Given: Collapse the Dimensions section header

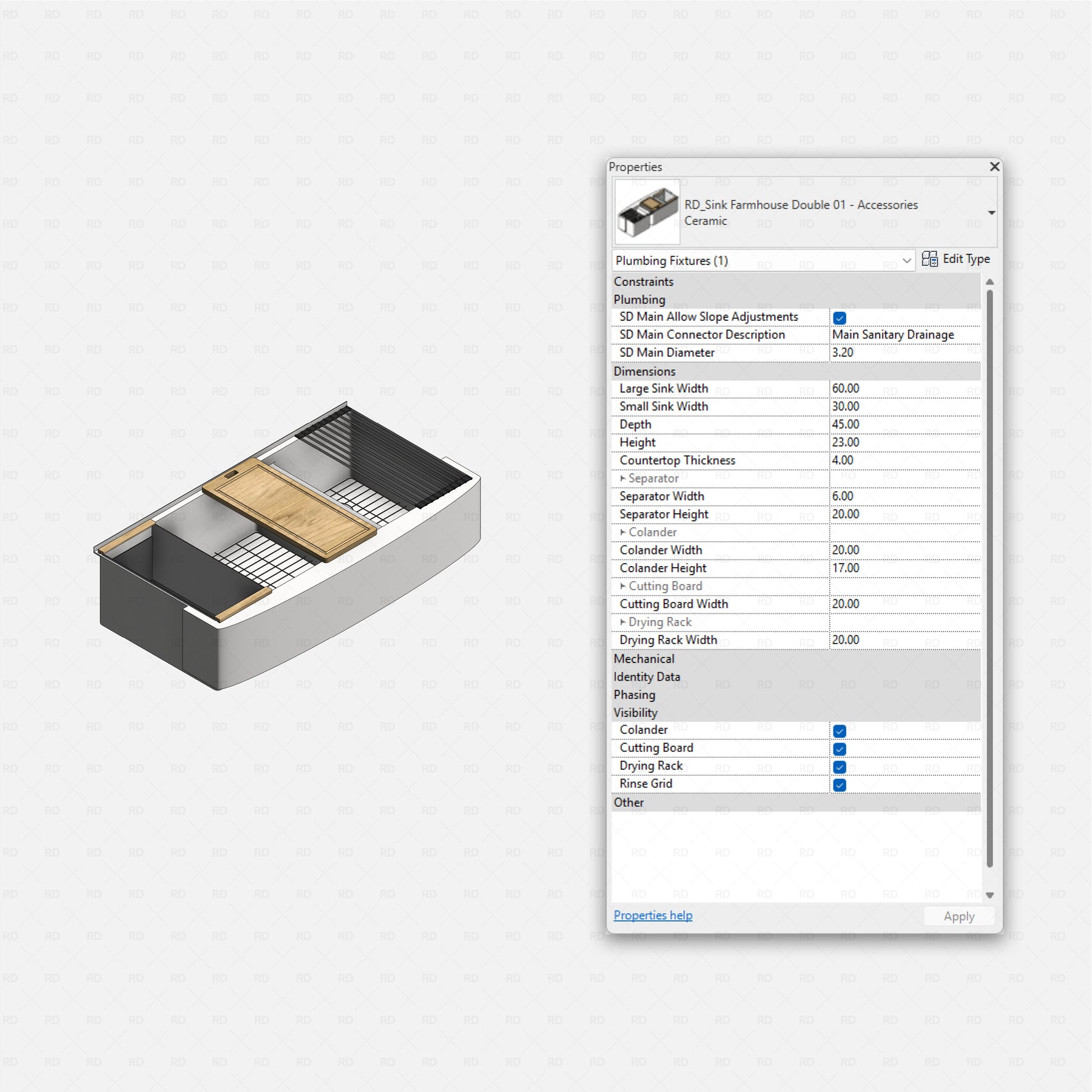Looking at the screenshot, I should tap(644, 371).
